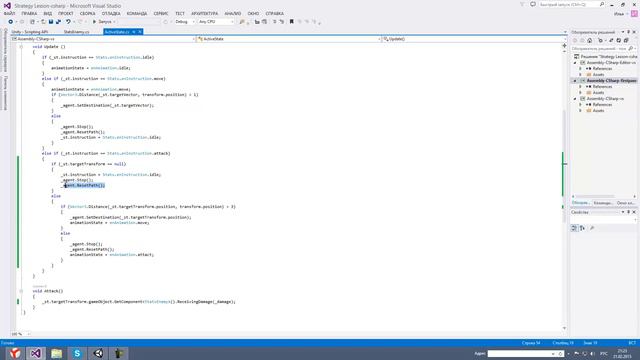
Task: Pin toggle for Solution Explorer panel
Action: click(x=629, y=32)
